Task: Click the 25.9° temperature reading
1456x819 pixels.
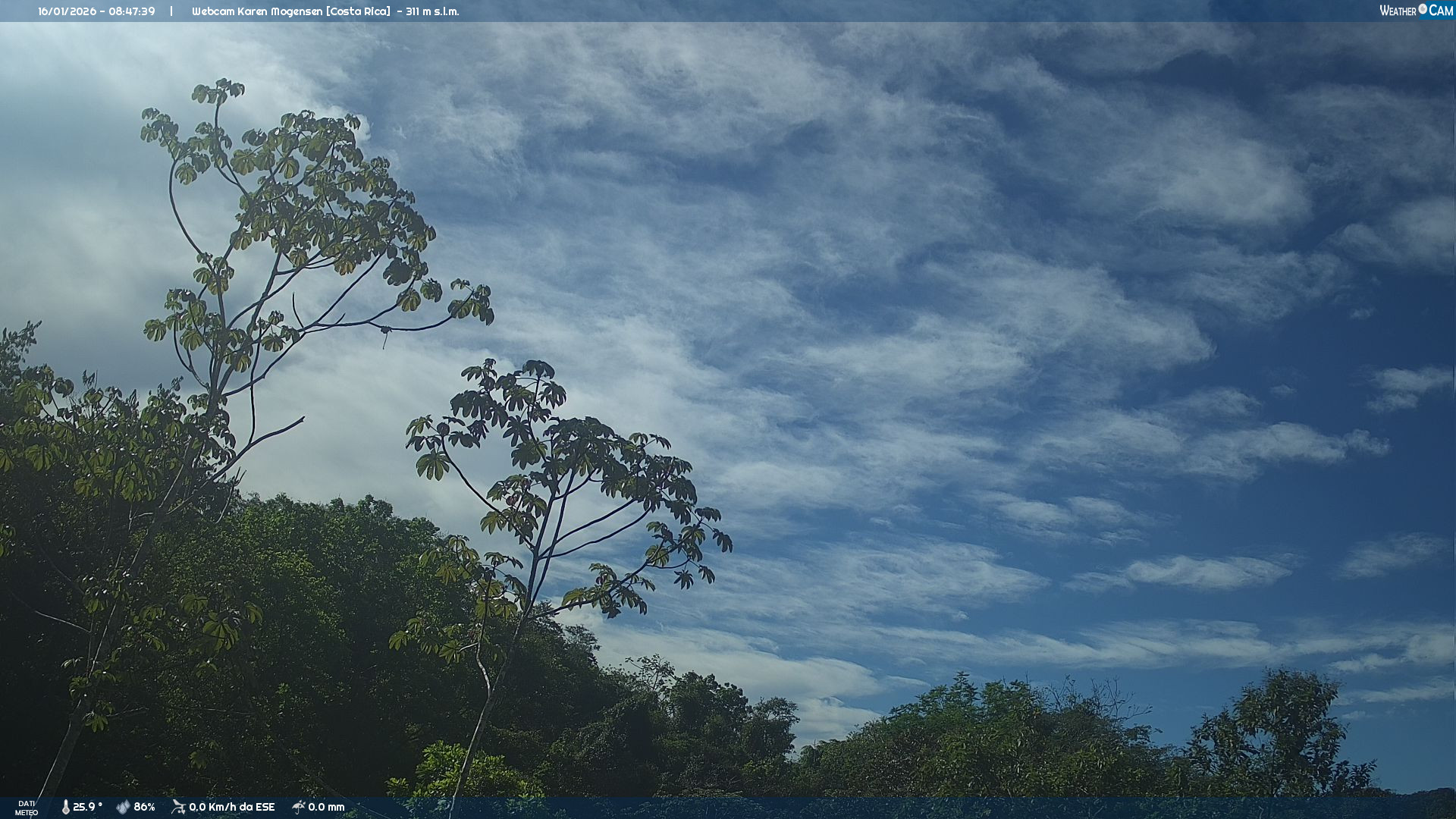Action: [87, 807]
